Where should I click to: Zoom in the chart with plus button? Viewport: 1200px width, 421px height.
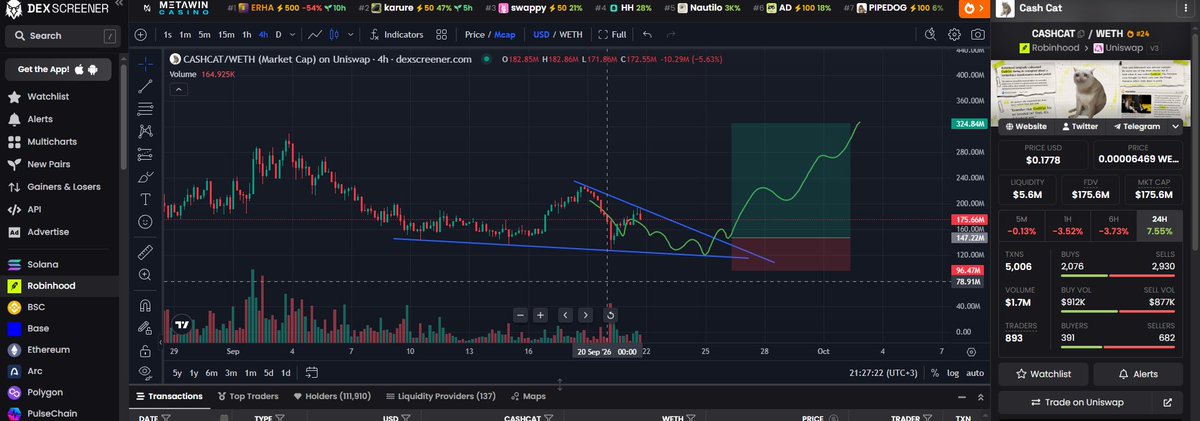pos(540,314)
